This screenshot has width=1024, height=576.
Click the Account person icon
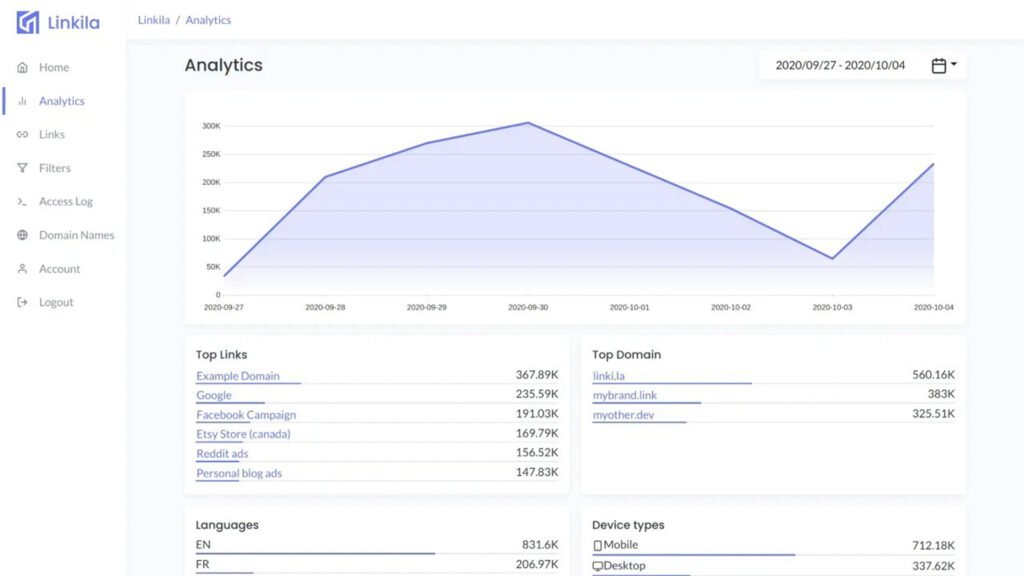coord(22,269)
